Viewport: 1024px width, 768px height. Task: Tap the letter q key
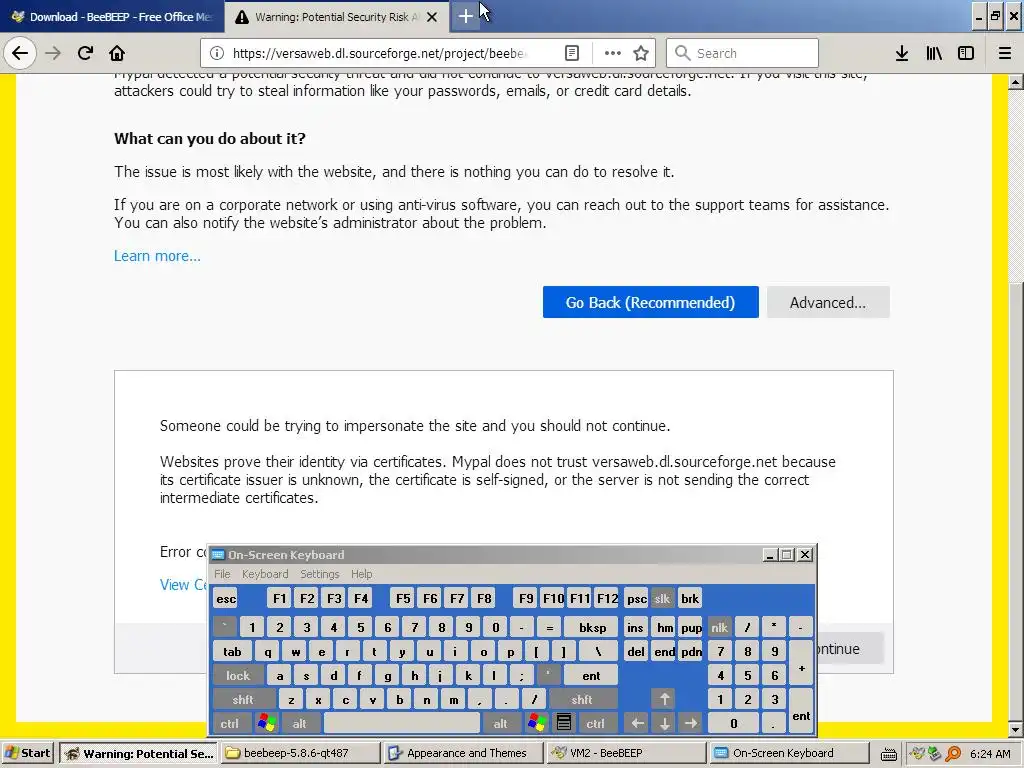(267, 652)
